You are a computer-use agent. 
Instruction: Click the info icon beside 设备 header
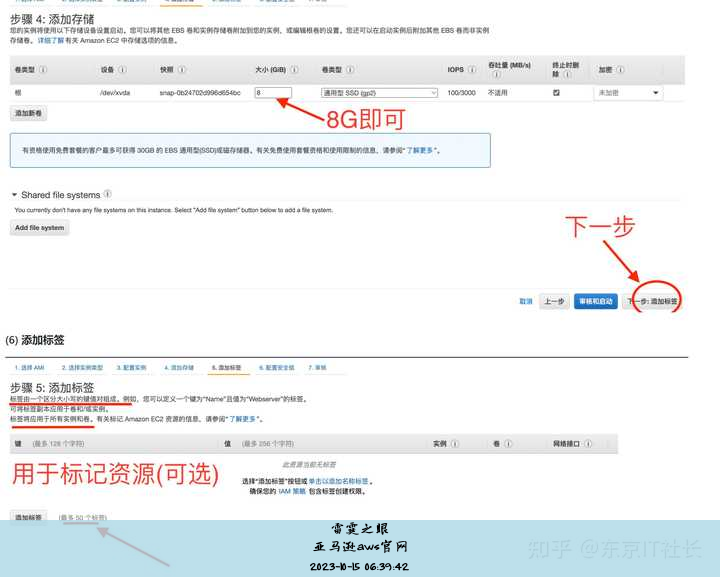point(123,70)
